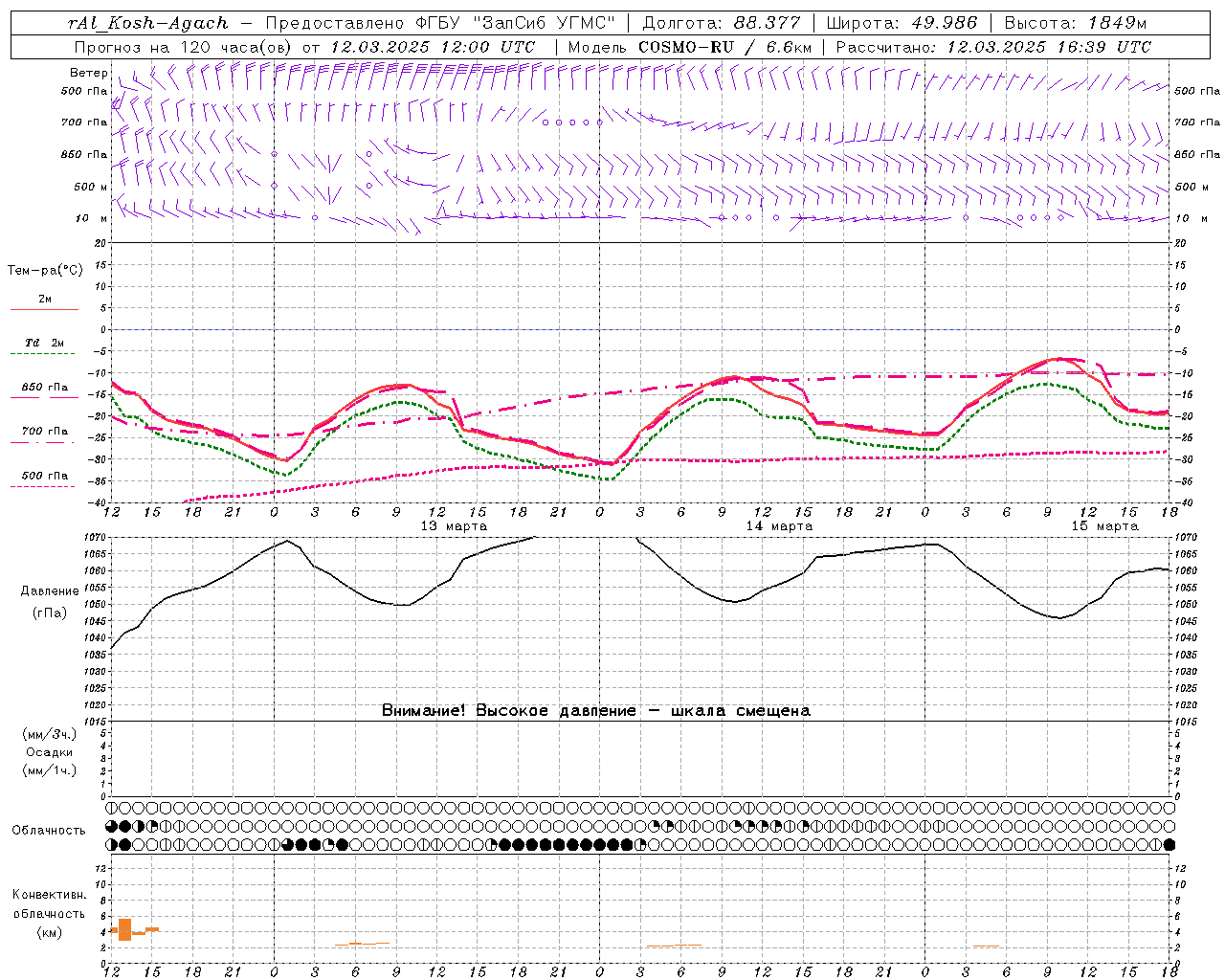Click the (мм/3ч.) precipitation unit label
The height and width of the screenshot is (980, 1225).
[50, 734]
